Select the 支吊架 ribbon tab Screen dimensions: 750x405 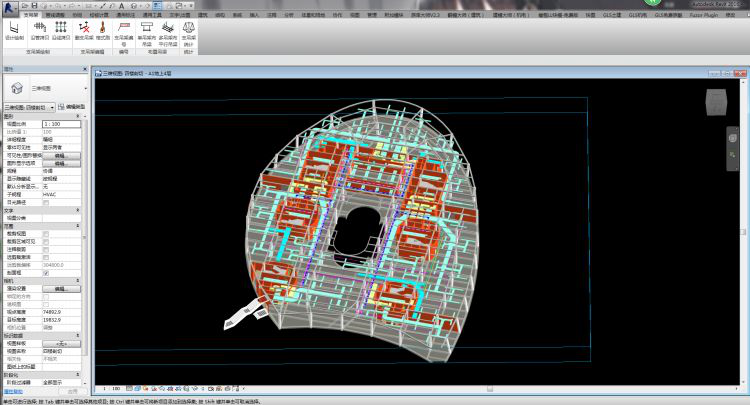30,16
